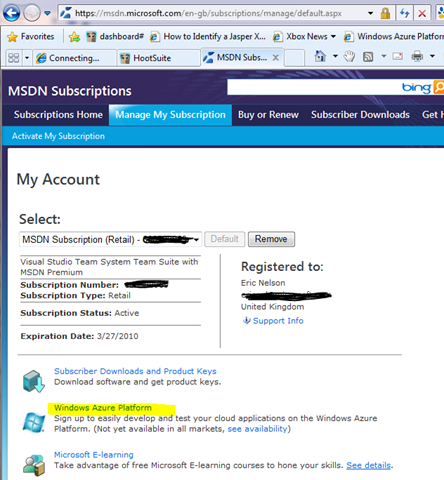Open highlighted Windows Azure Platform link

tap(103, 408)
